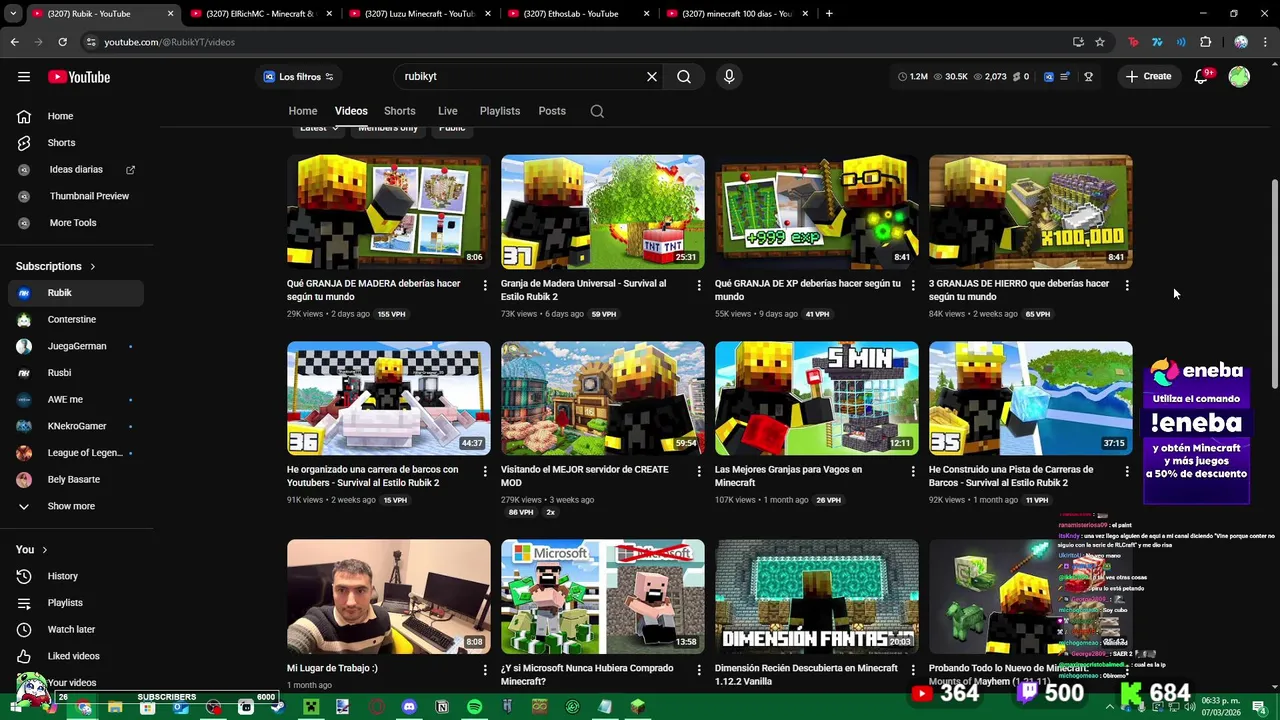Viewport: 1280px width, 720px height.
Task: Open the notifications bell
Action: (1202, 76)
